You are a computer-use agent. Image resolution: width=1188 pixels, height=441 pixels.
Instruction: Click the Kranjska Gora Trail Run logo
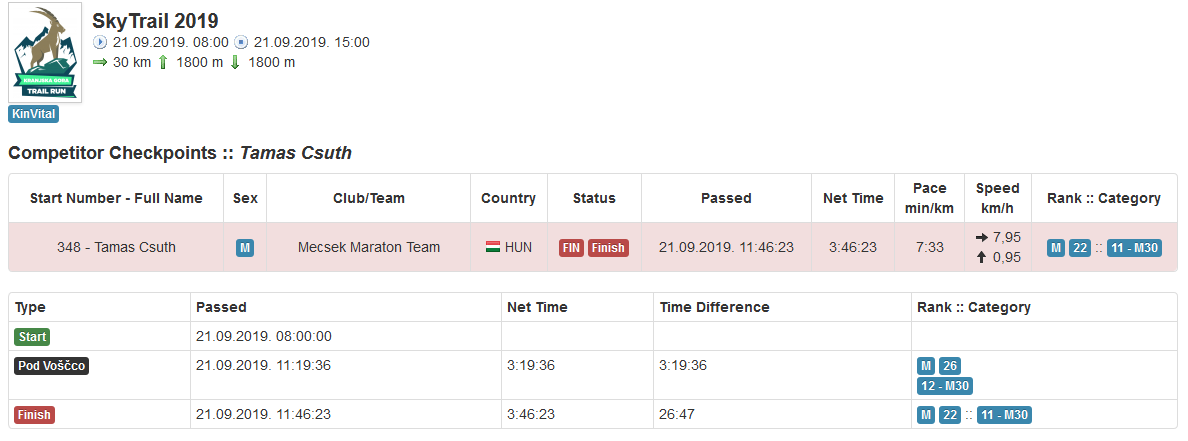pyautogui.click(x=45, y=52)
